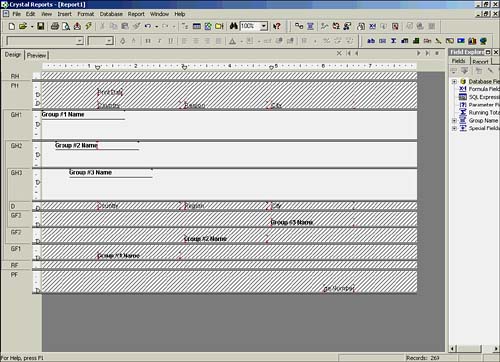The width and height of the screenshot is (500, 362).
Task: Click the binoculars Find icon
Action: click(234, 26)
